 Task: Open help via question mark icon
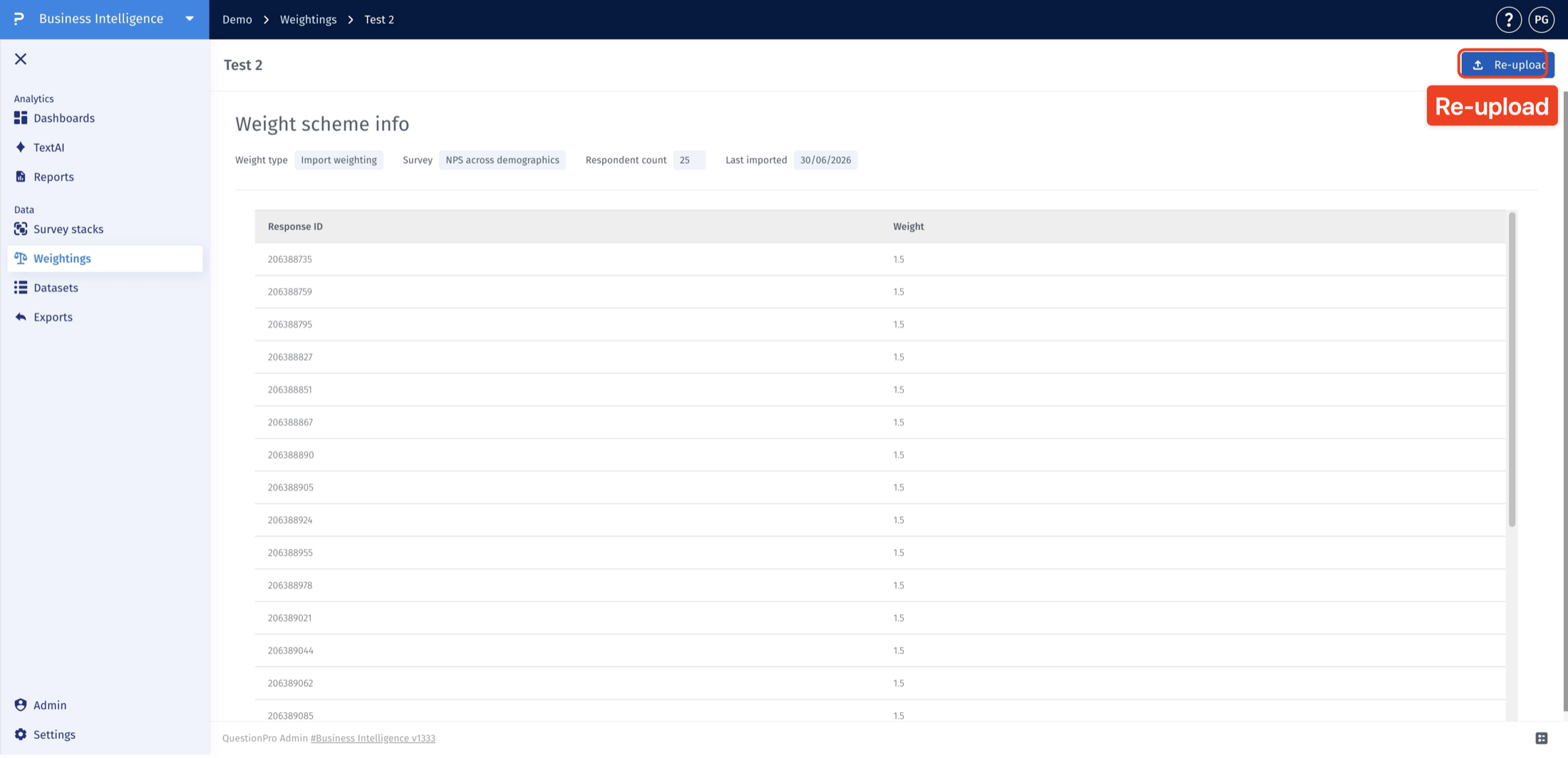point(1508,19)
